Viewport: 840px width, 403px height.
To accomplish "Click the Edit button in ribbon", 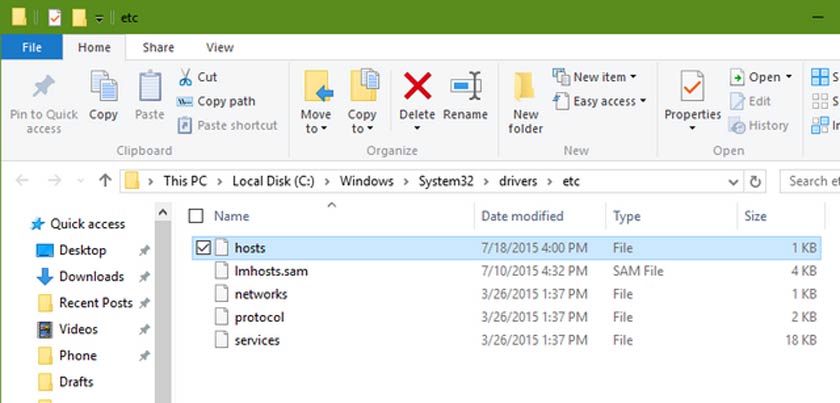I will [751, 101].
